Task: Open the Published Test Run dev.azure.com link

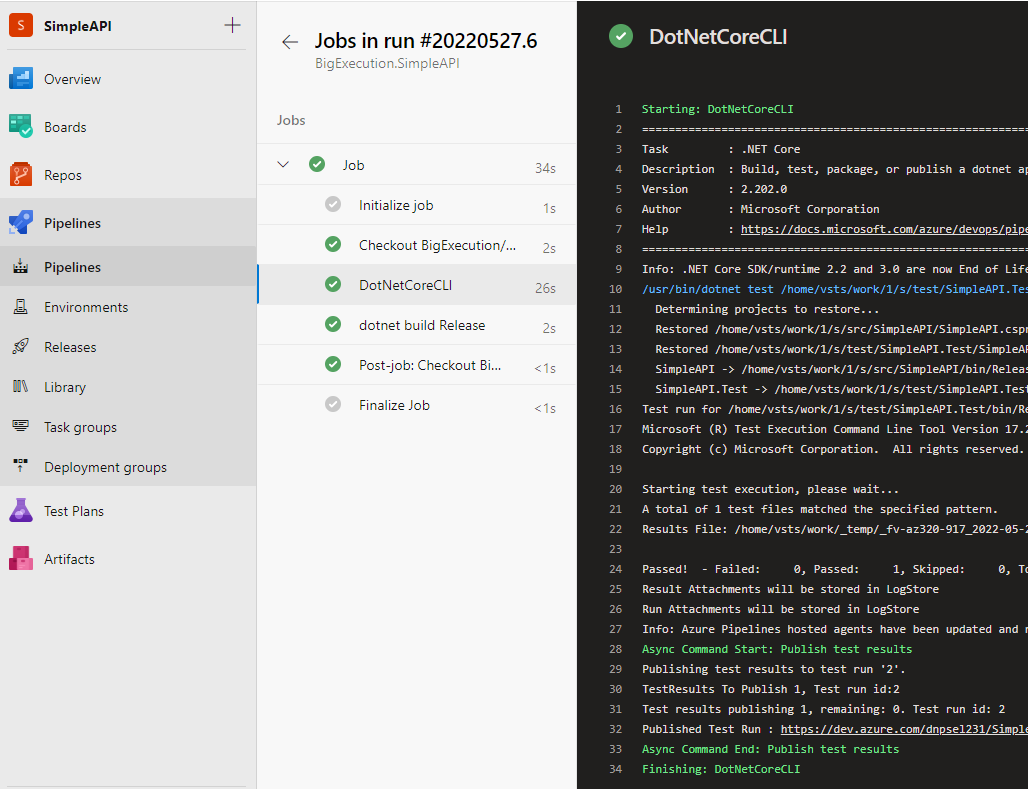Action: [x=904, y=729]
